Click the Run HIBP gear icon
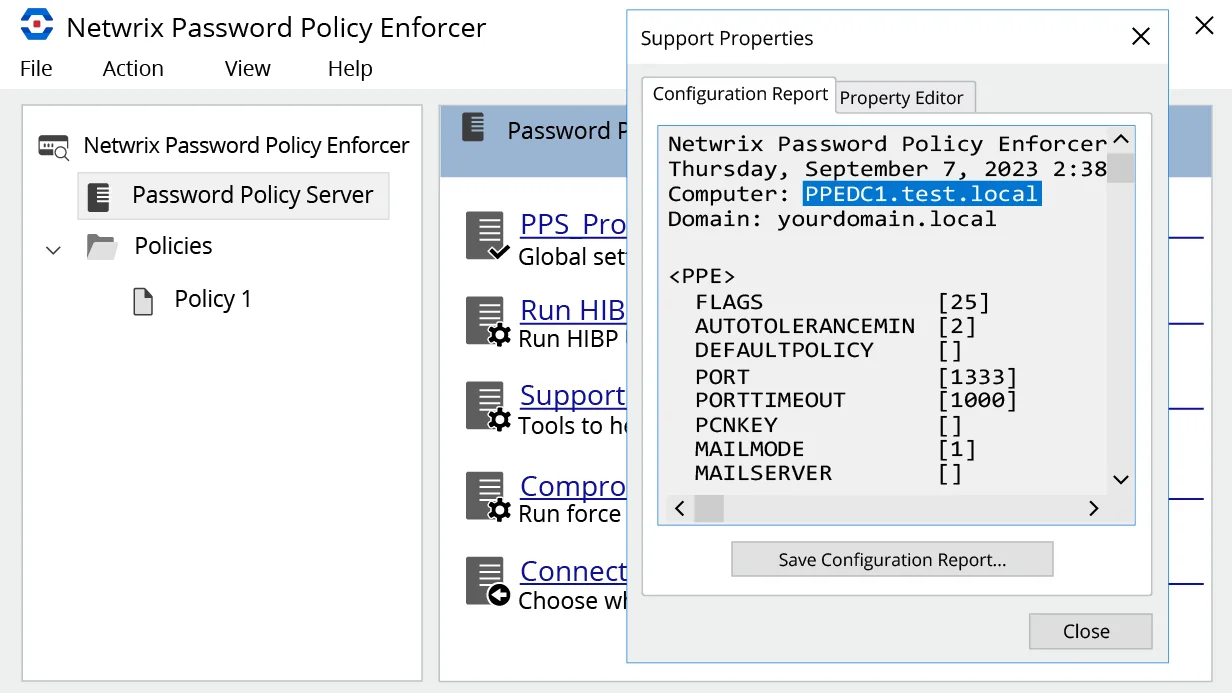1232x693 pixels. click(488, 321)
